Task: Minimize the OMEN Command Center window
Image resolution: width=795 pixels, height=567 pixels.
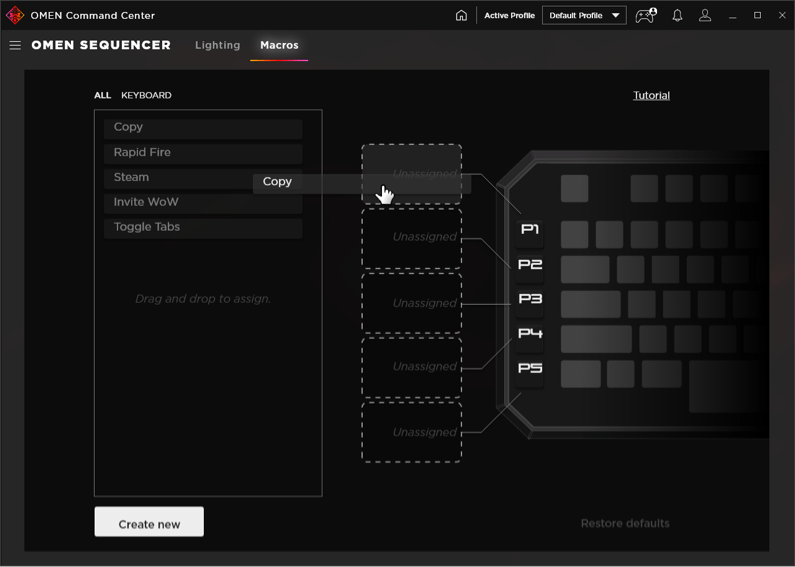Action: click(733, 16)
